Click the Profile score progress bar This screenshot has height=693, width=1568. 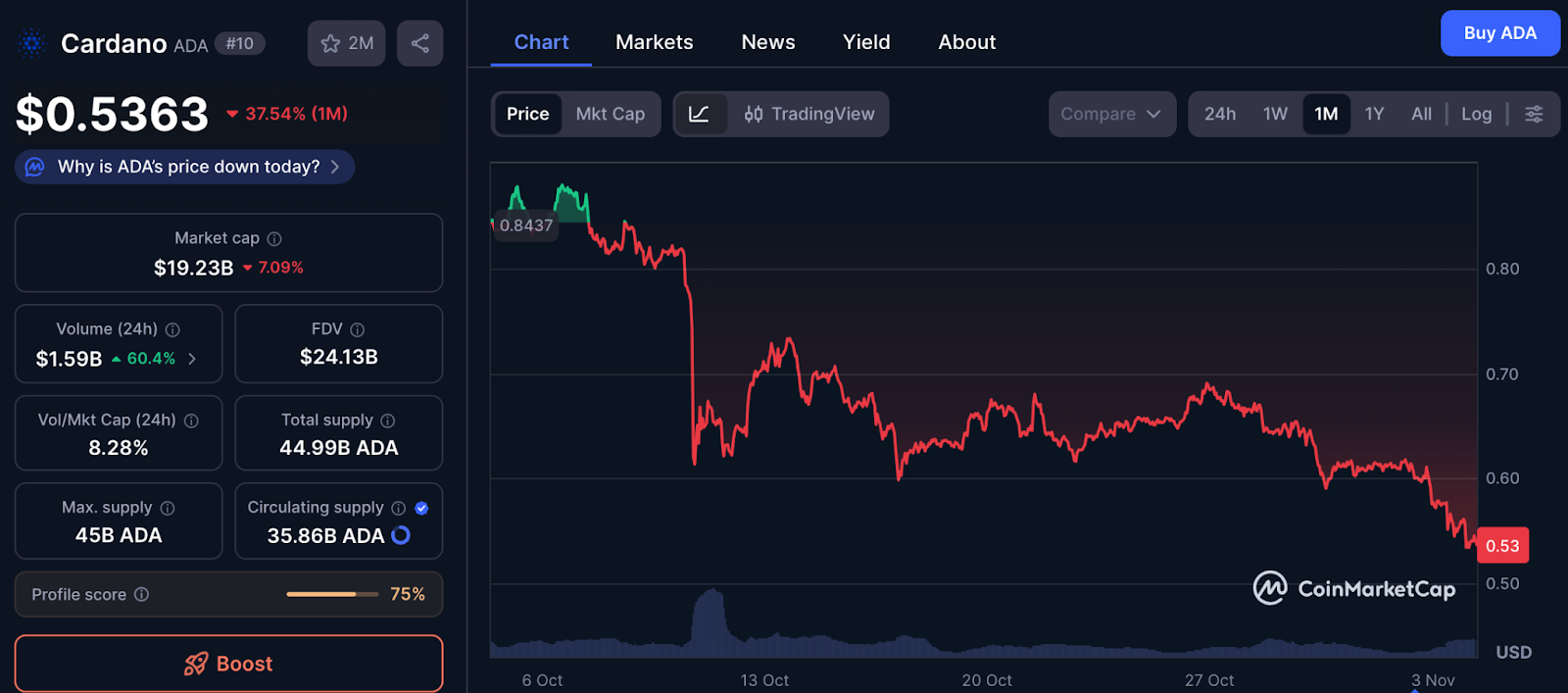click(332, 594)
